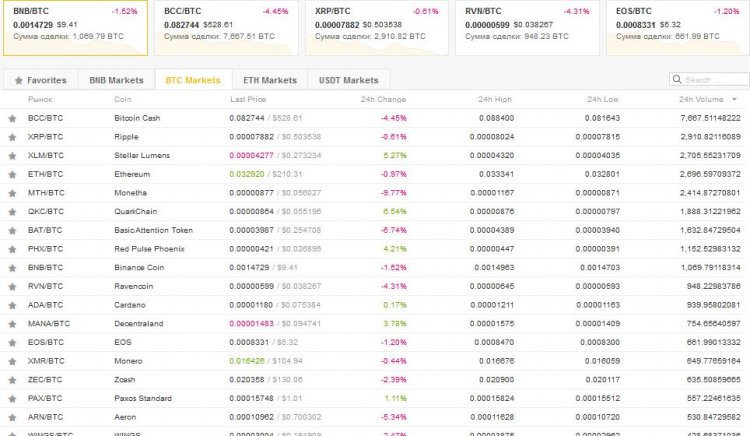
Task: Click the XMR/BTC star icon
Action: click(x=12, y=361)
